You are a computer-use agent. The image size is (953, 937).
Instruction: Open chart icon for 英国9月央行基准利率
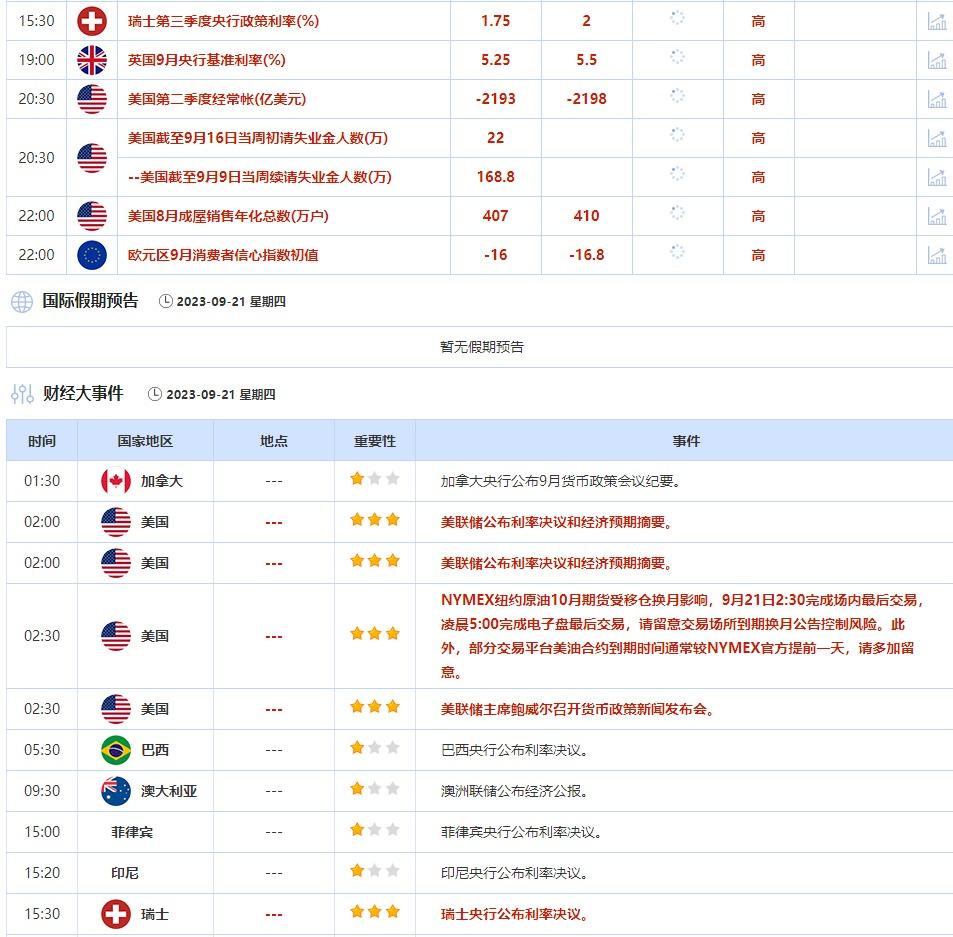[937, 60]
